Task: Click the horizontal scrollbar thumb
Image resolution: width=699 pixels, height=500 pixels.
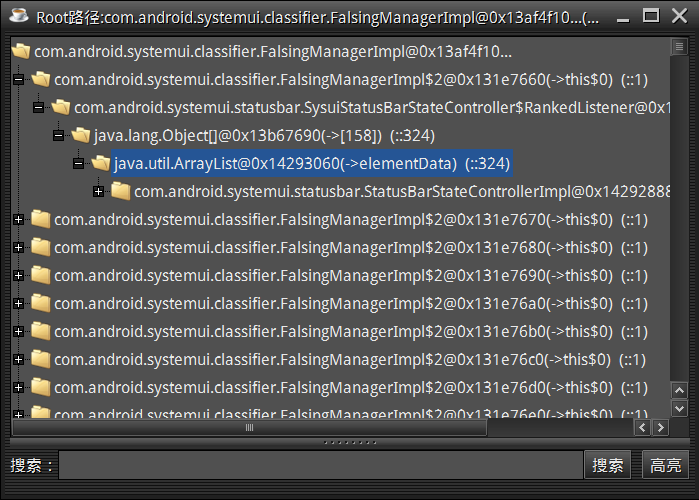Action: point(250,428)
